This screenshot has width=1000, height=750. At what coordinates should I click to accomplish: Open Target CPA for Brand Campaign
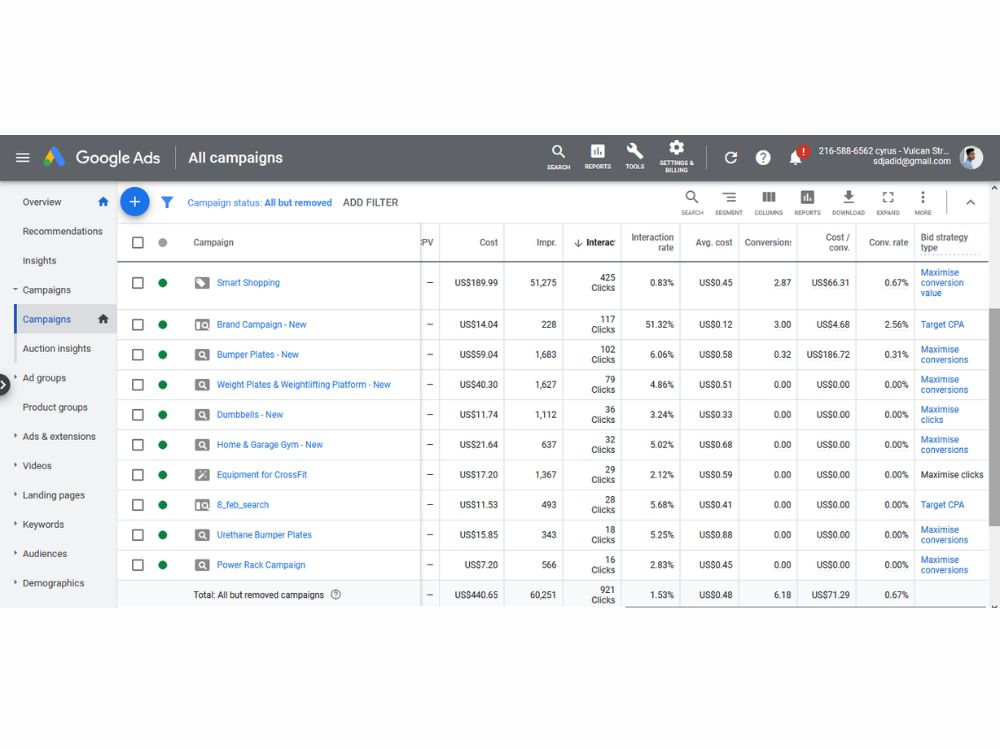click(942, 325)
